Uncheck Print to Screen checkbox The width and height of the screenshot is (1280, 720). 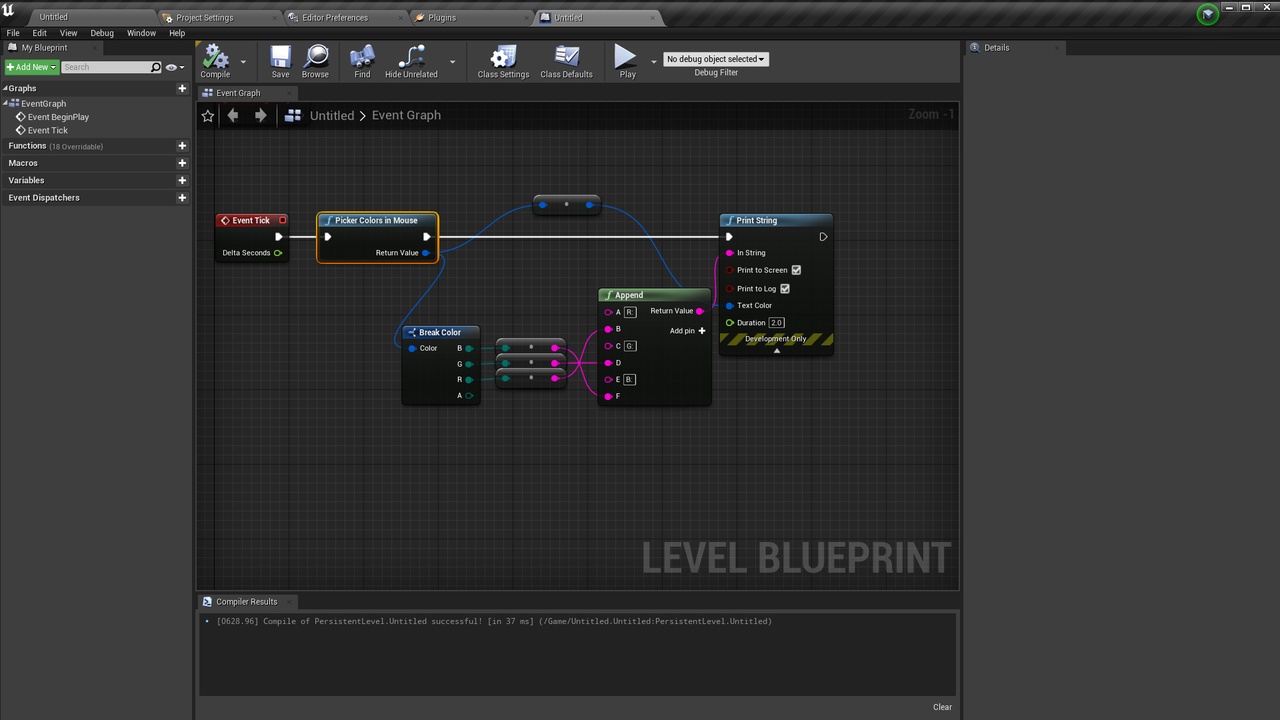pos(796,270)
